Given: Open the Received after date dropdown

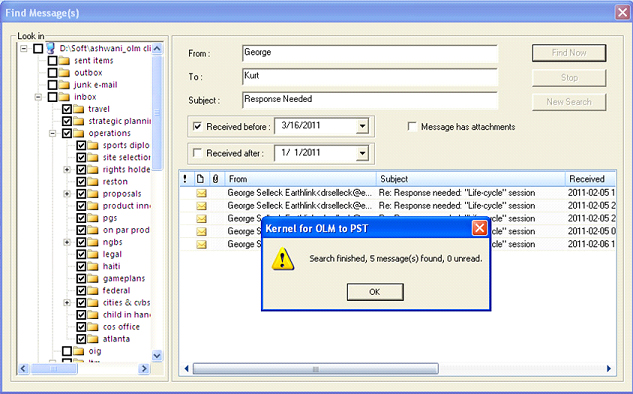Looking at the screenshot, I should point(362,153).
